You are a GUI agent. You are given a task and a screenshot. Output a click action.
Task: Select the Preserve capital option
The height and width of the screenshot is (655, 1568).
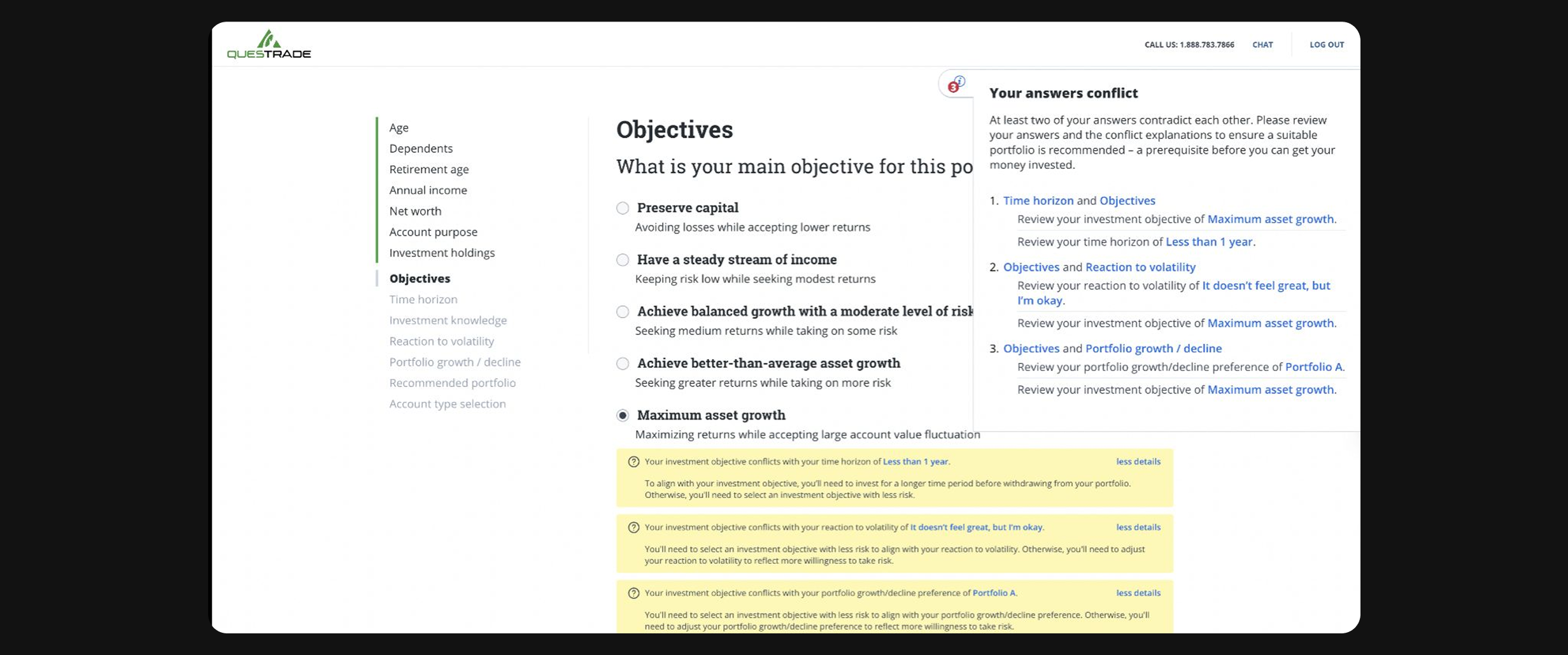pyautogui.click(x=622, y=208)
